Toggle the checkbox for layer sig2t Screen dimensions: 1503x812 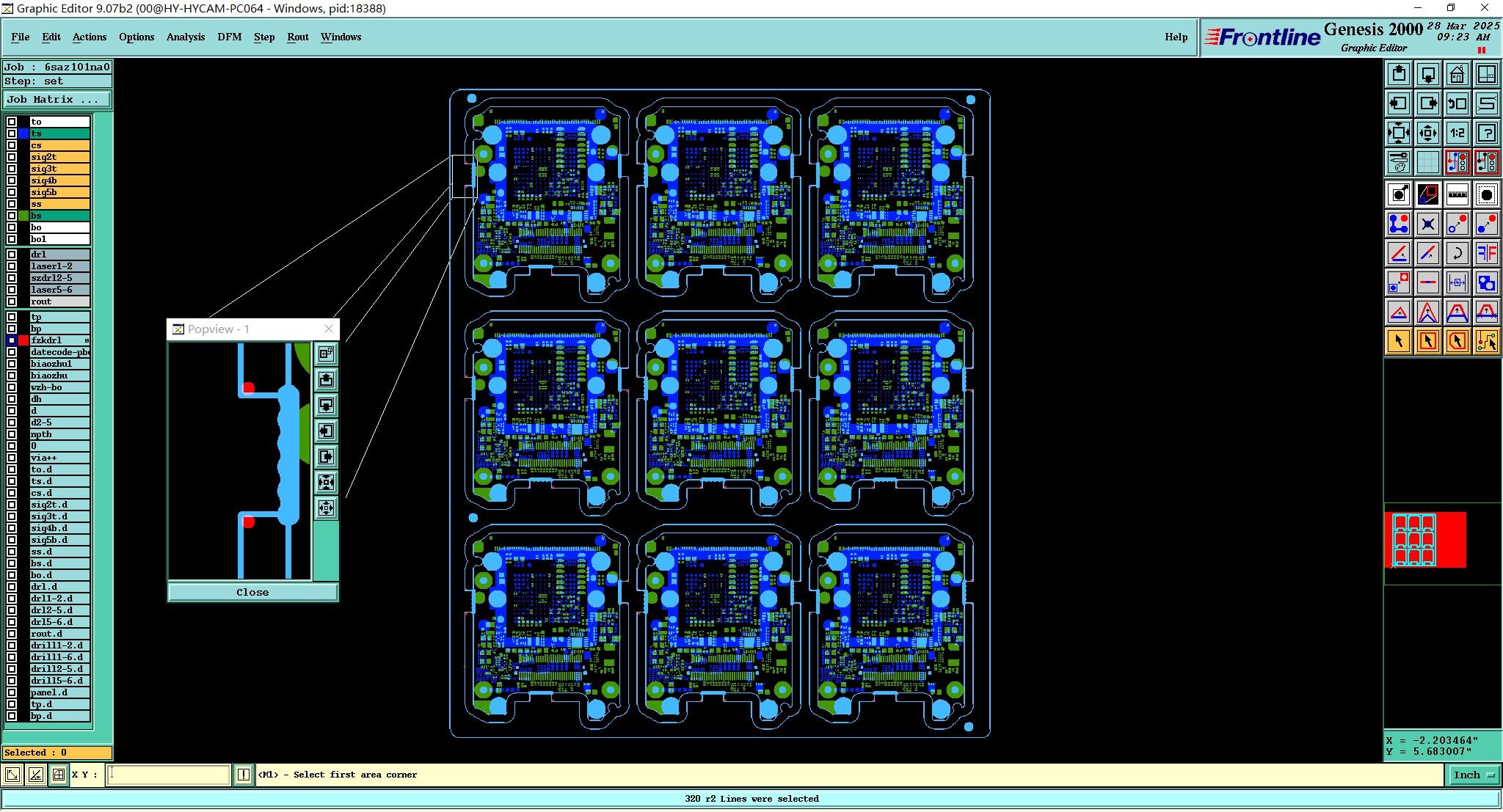pyautogui.click(x=12, y=157)
